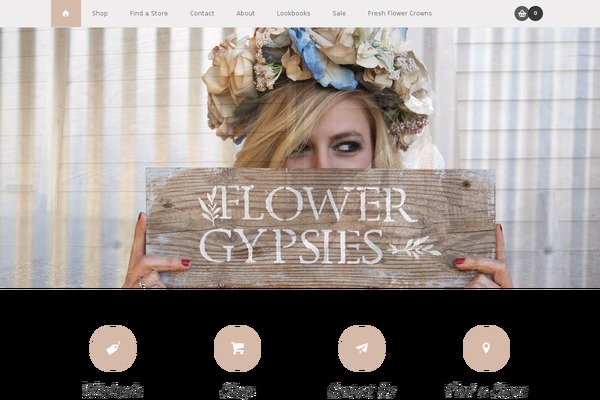Open the About page
Viewport: 600px width, 400px height.
click(x=245, y=13)
